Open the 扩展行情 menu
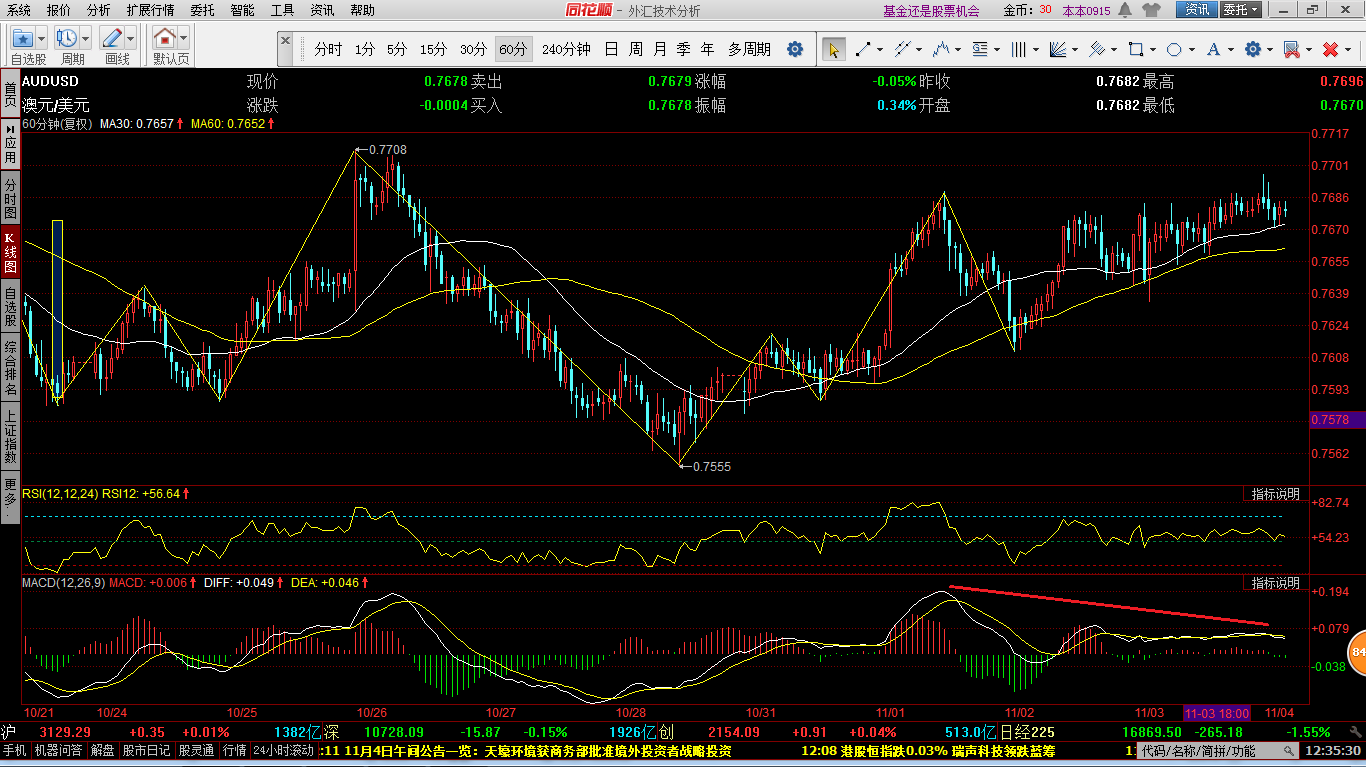This screenshot has width=1366, height=767. point(150,10)
